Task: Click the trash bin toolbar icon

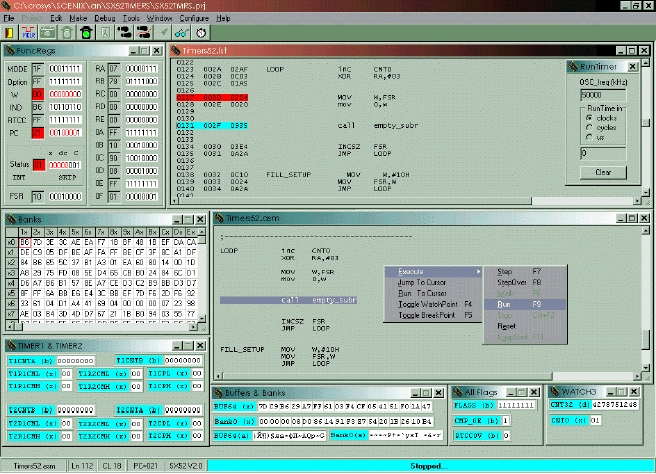Action: click(67, 32)
